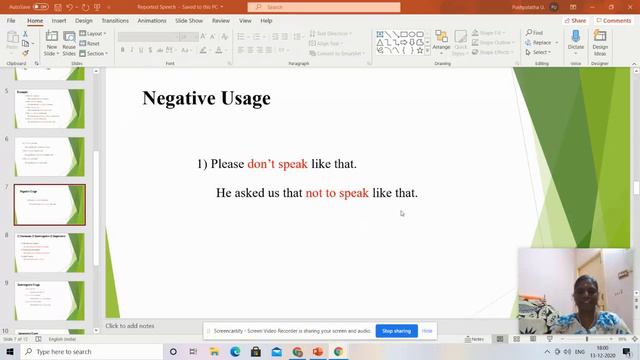Image resolution: width=640 pixels, height=360 pixels.
Task: Open the Transitions tab
Action: click(x=115, y=20)
